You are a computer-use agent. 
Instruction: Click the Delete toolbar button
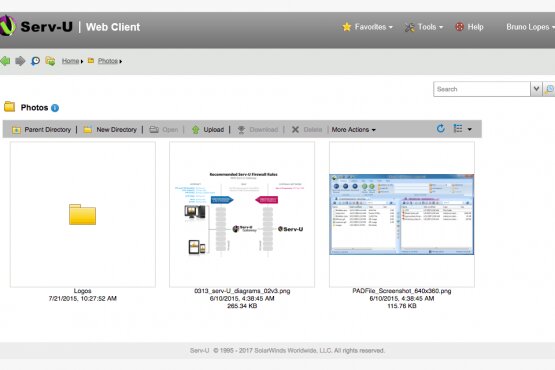(307, 130)
